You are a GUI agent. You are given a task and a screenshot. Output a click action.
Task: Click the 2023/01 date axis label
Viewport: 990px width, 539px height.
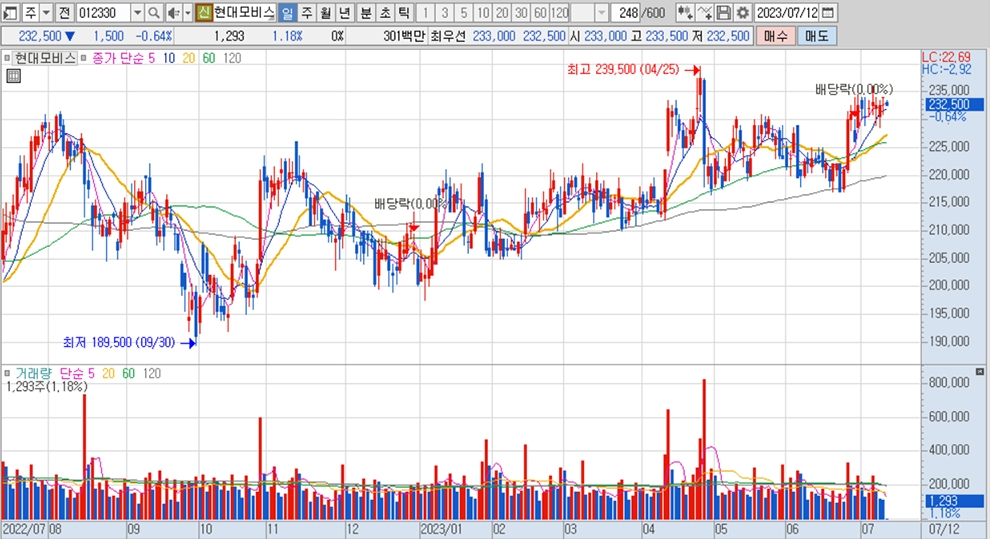441,529
